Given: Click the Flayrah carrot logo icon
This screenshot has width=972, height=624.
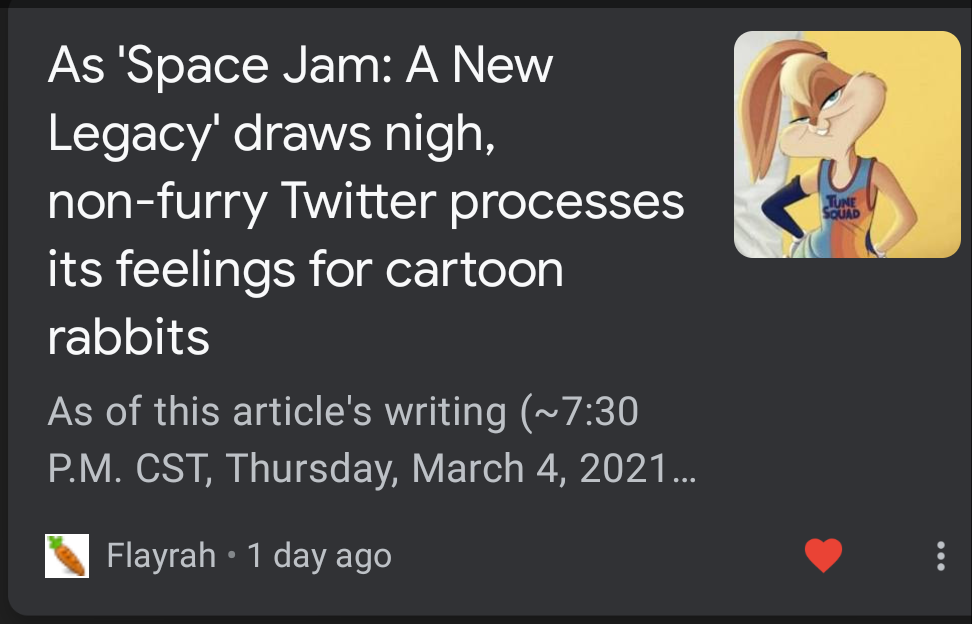Looking at the screenshot, I should 67,555.
